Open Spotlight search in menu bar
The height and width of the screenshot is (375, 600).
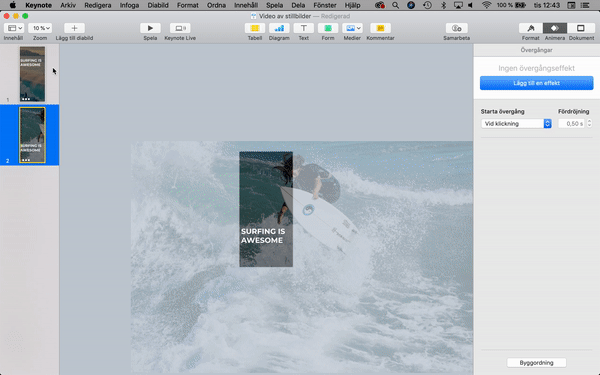(395, 5)
